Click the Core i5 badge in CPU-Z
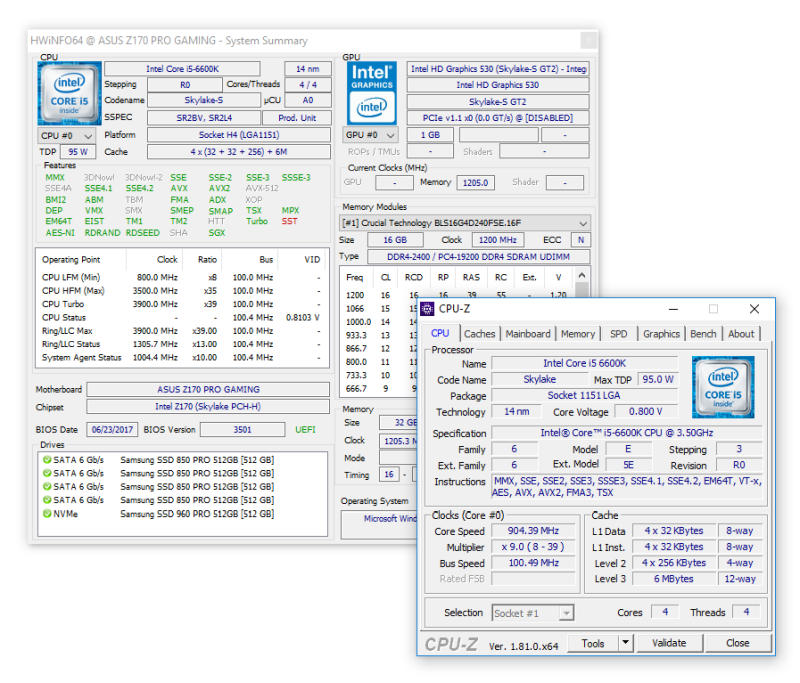800x683 pixels. pyautogui.click(x=722, y=387)
